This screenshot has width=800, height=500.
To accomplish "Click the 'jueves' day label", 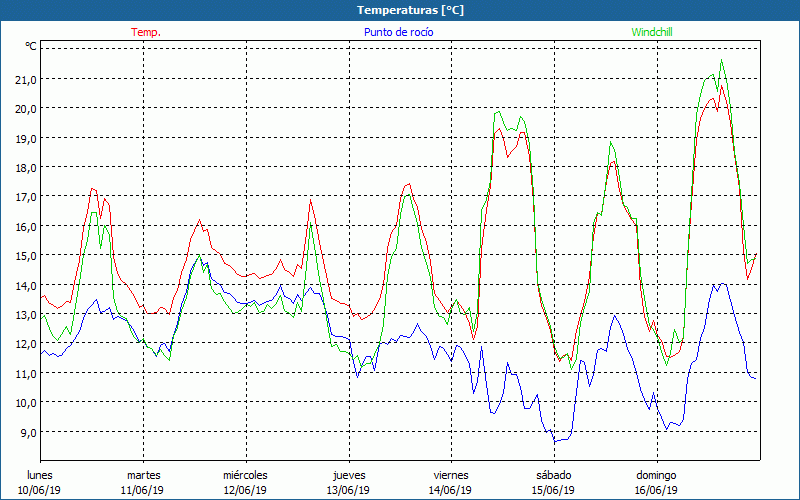I will pos(349,476).
